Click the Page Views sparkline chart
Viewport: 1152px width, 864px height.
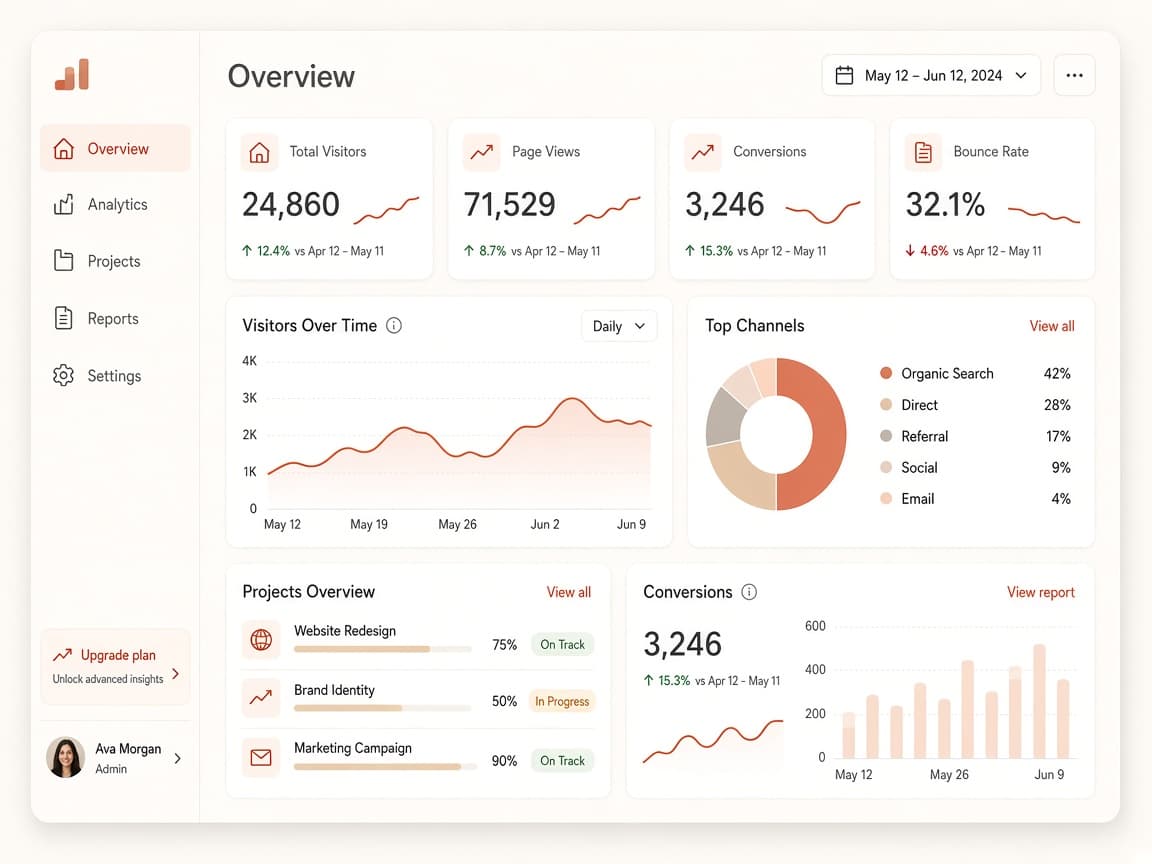607,209
